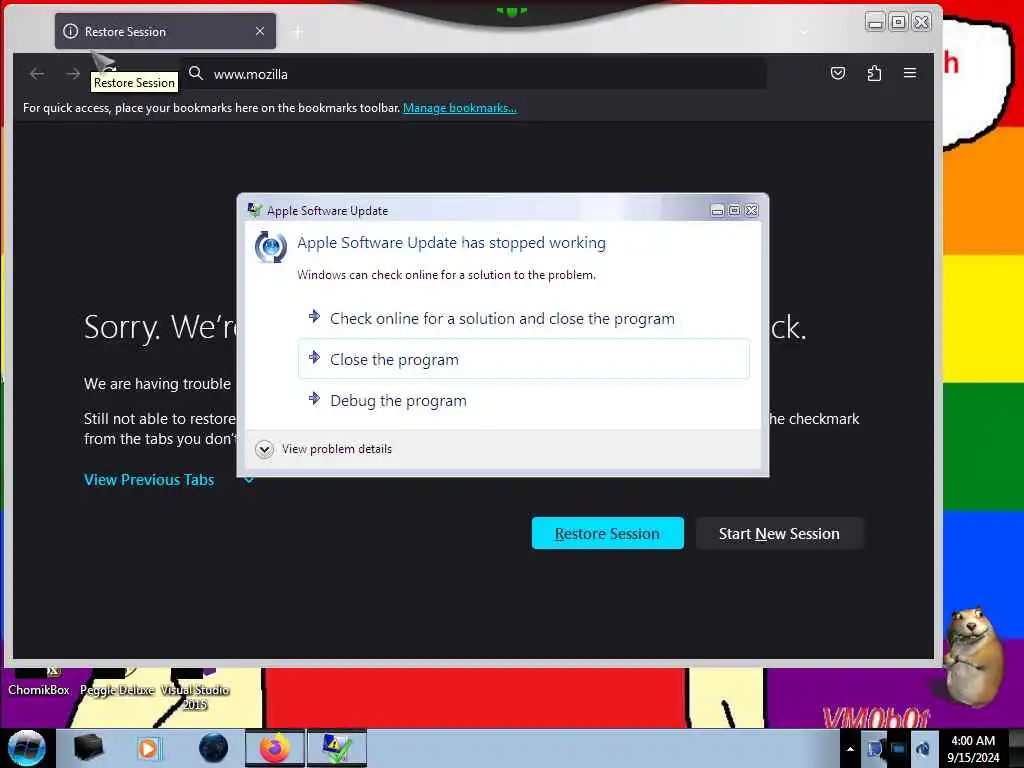The image size is (1024, 768).
Task: Open the Extensions puzzle icon
Action: coord(874,73)
